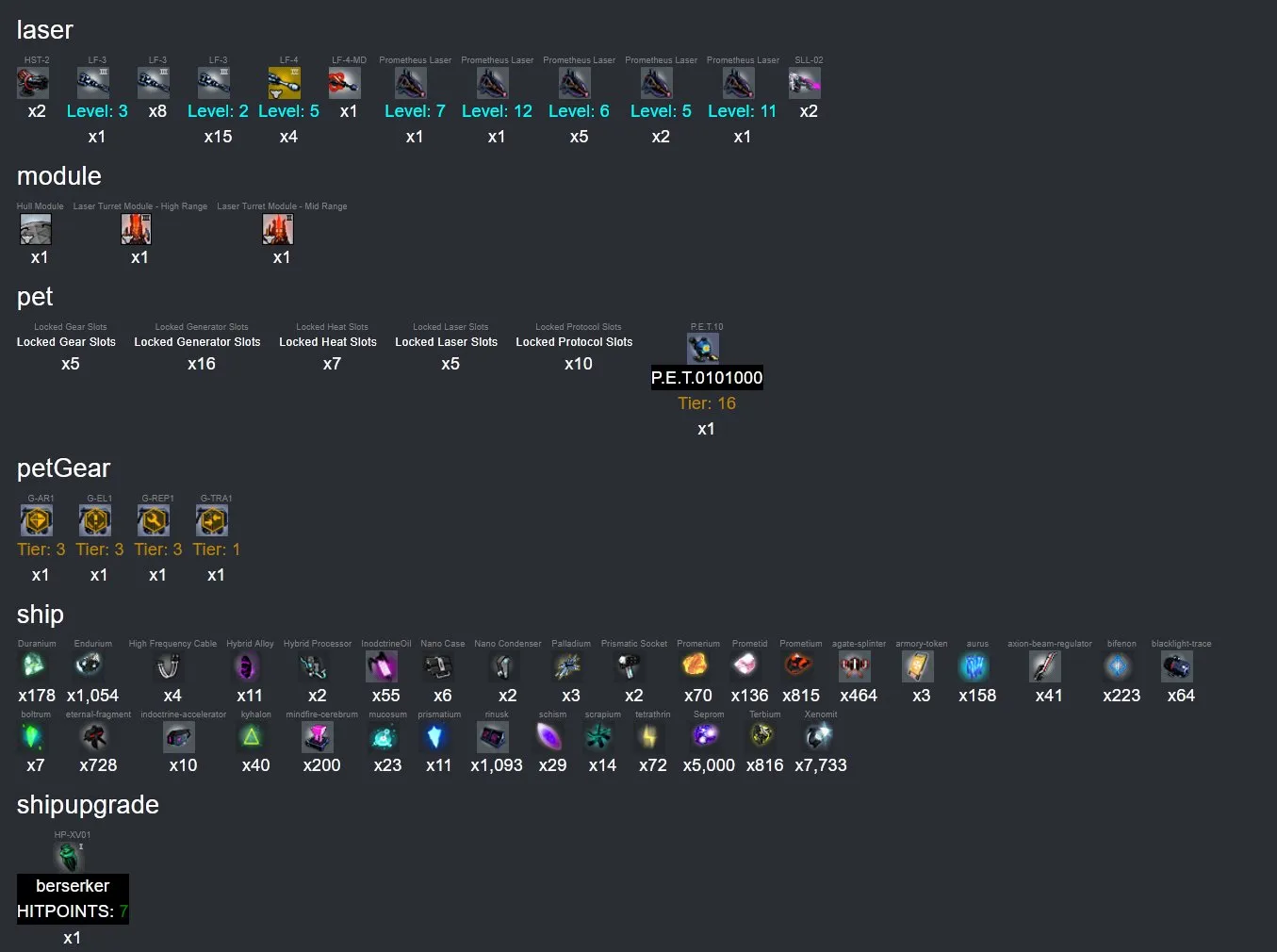The height and width of the screenshot is (952, 1277).
Task: Click the kyhalon triangle icon
Action: (x=252, y=737)
